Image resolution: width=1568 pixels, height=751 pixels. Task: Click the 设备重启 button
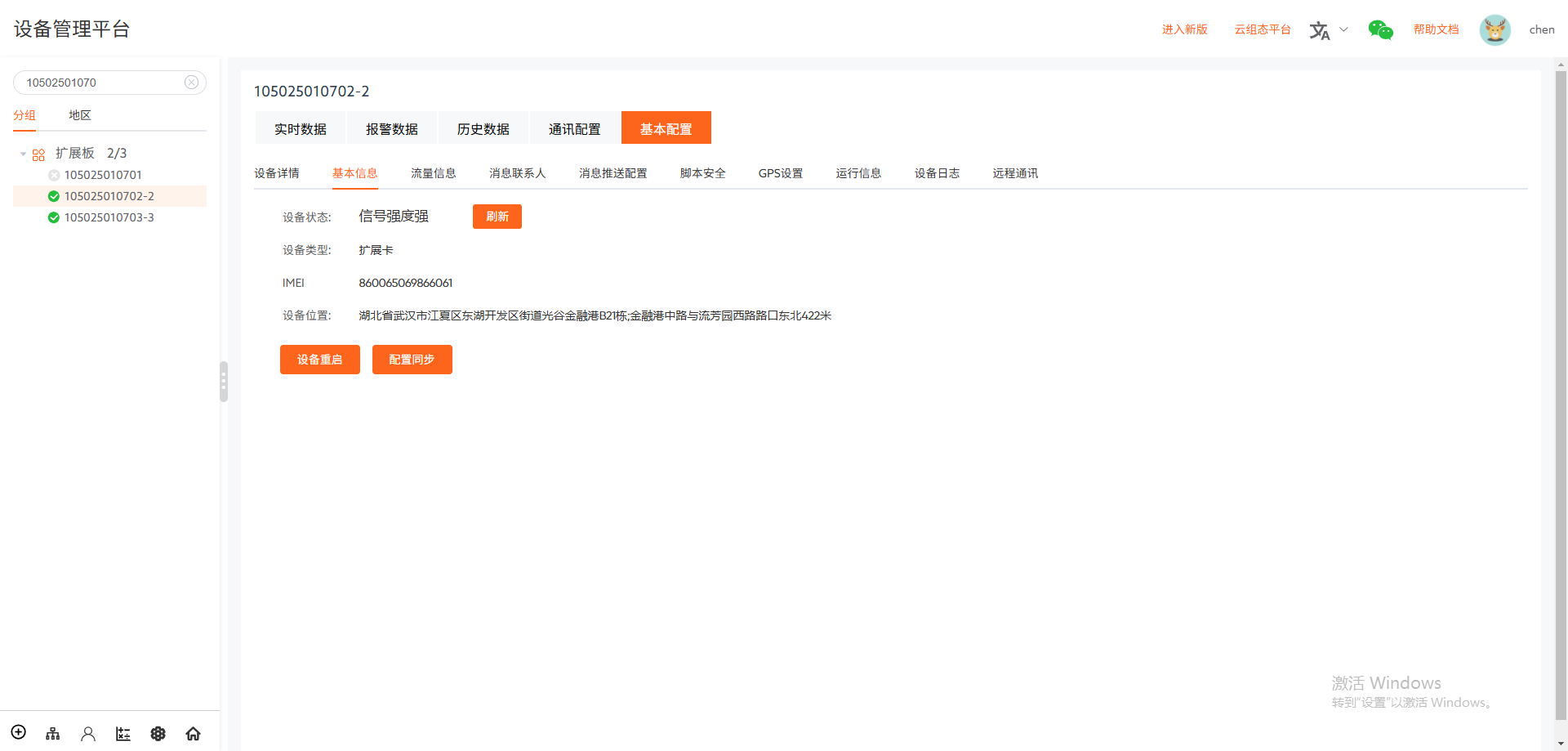(x=320, y=360)
